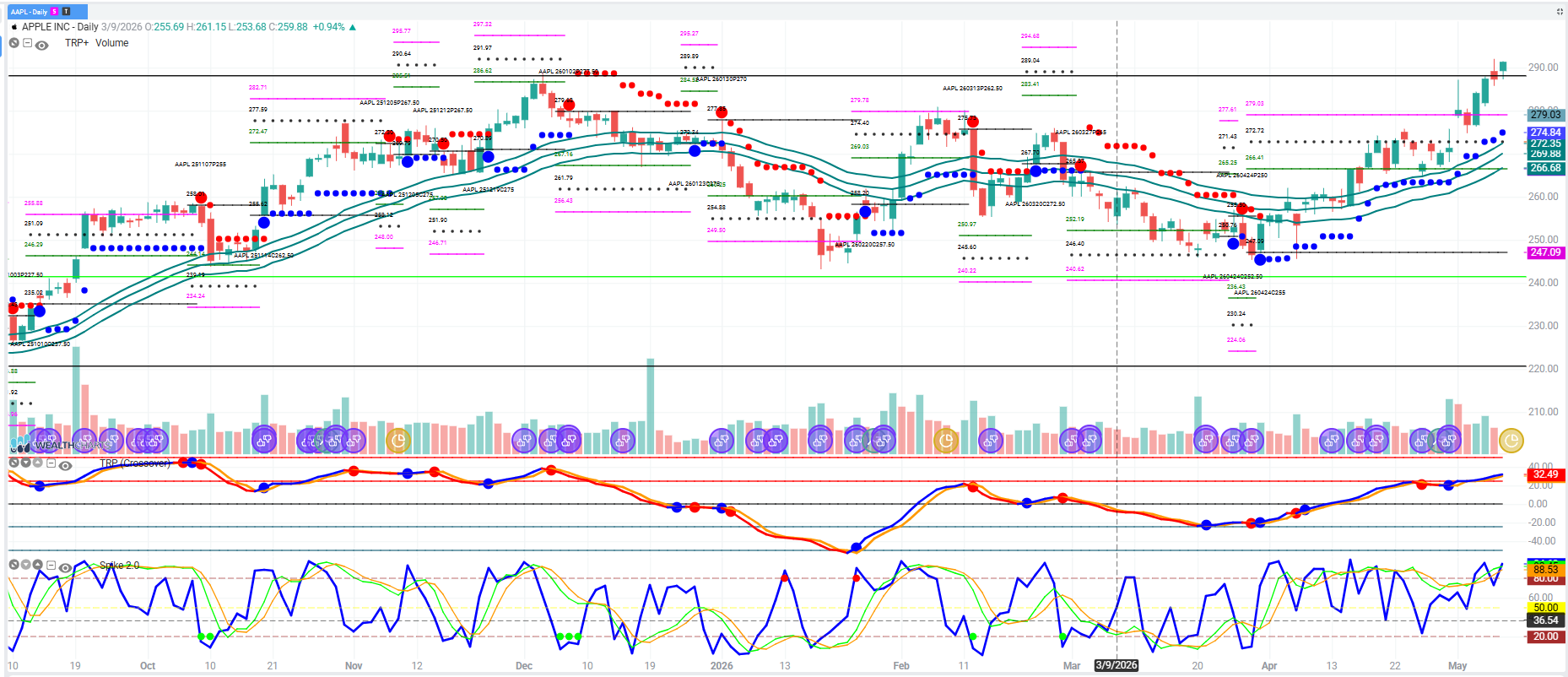Move TRP (Crossover) pane down
The image size is (1568, 677).
tap(25, 463)
